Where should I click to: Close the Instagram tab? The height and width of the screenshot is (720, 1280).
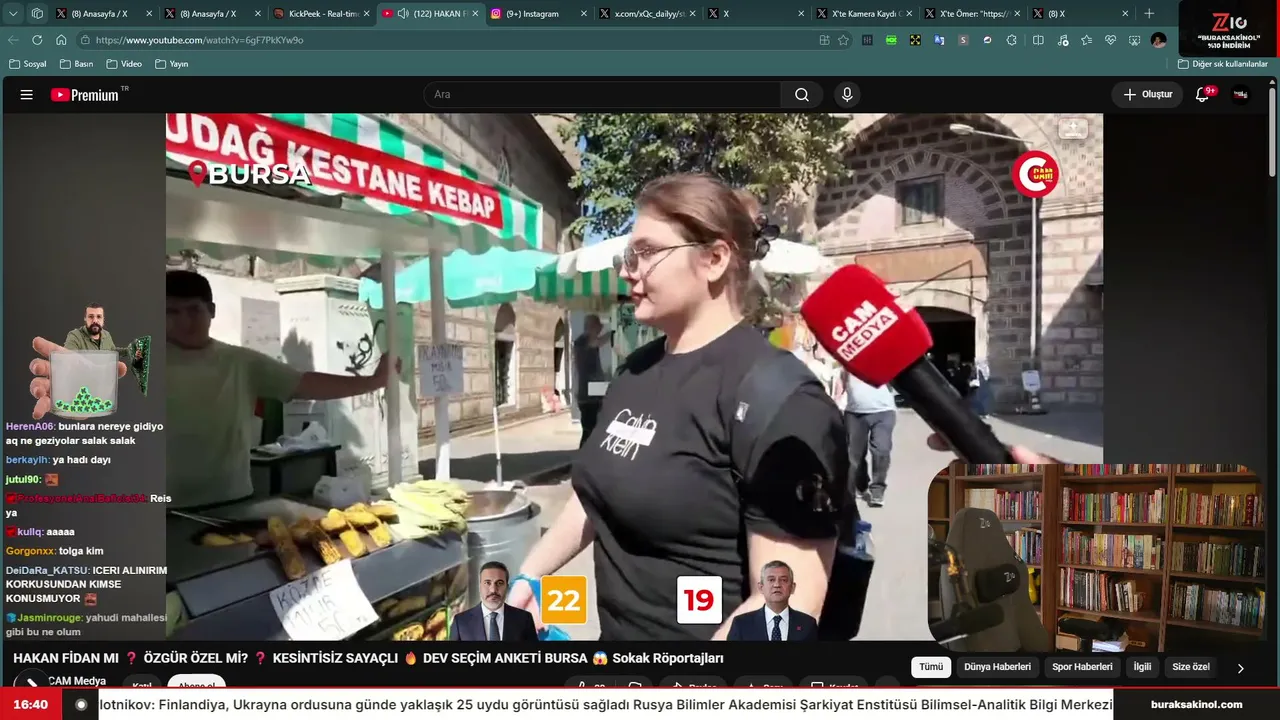(583, 14)
